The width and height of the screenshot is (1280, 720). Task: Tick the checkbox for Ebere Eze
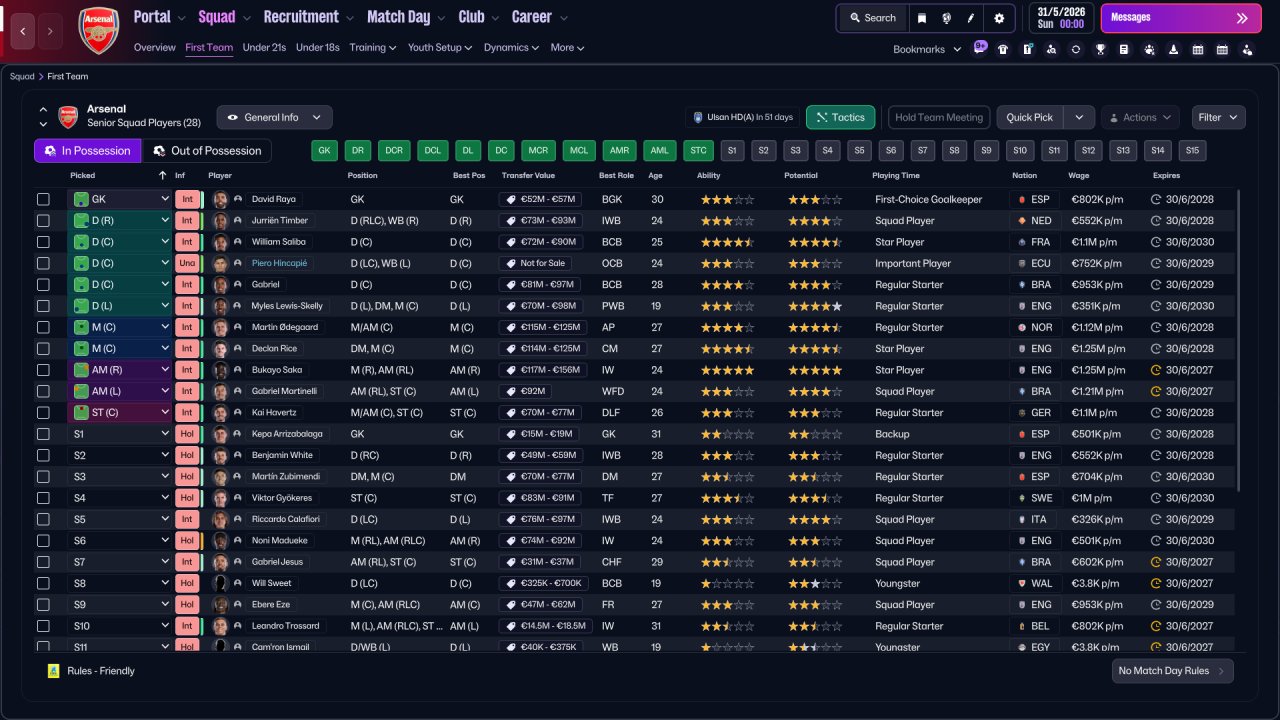[43, 605]
